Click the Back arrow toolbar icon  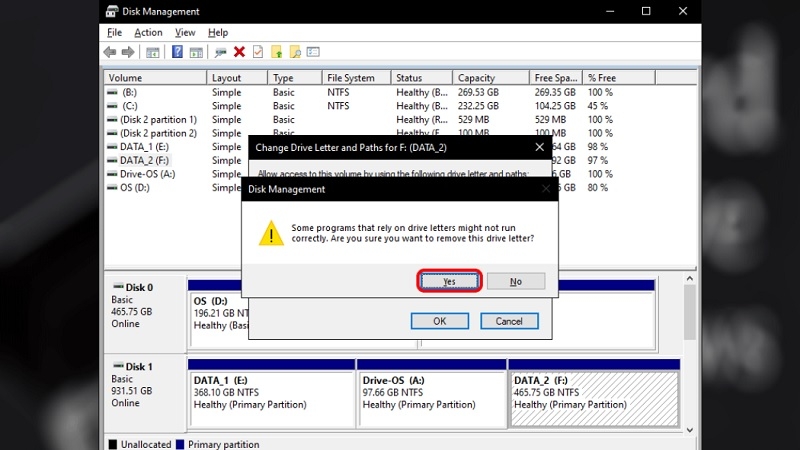click(x=110, y=52)
